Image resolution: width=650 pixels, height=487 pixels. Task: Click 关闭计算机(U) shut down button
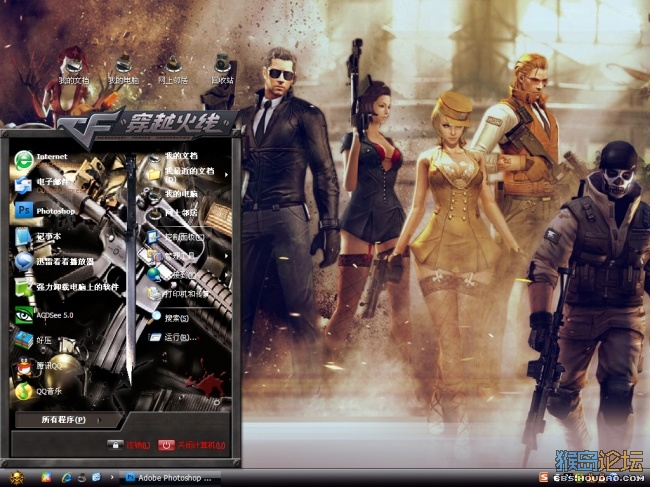(x=192, y=445)
